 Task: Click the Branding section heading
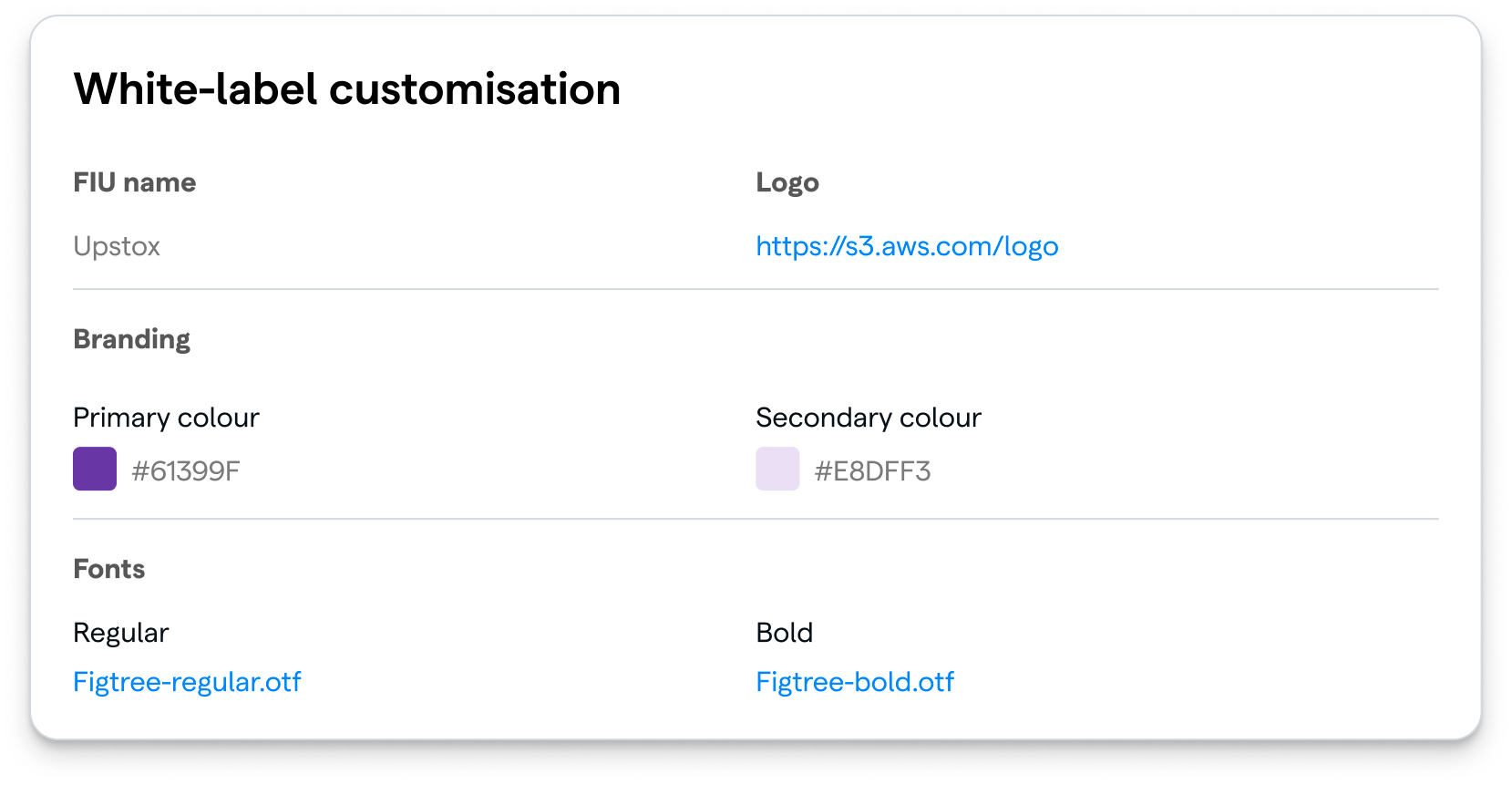131,339
